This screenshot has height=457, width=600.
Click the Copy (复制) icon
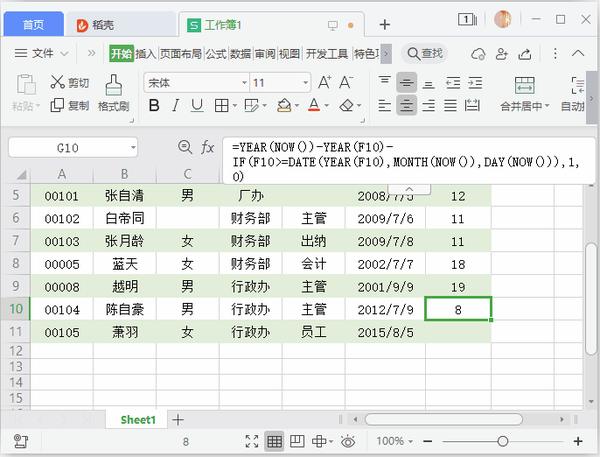(x=57, y=105)
